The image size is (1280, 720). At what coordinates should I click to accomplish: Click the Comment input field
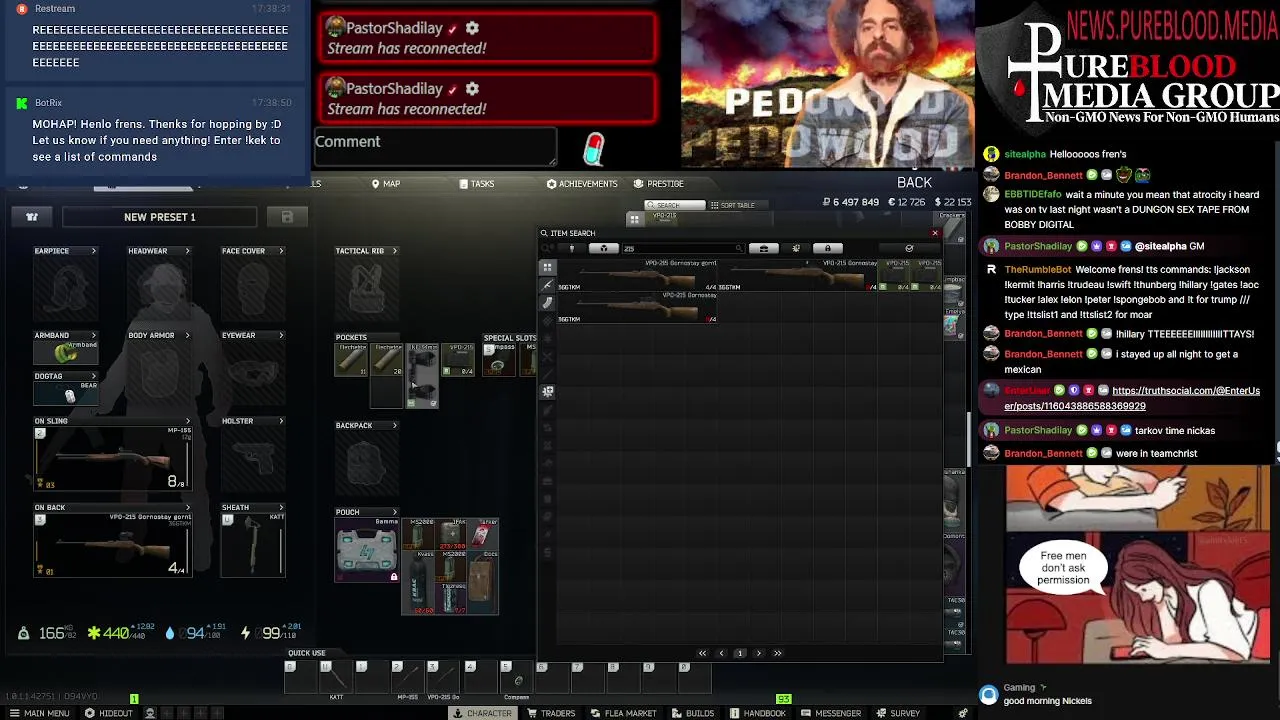coord(436,146)
